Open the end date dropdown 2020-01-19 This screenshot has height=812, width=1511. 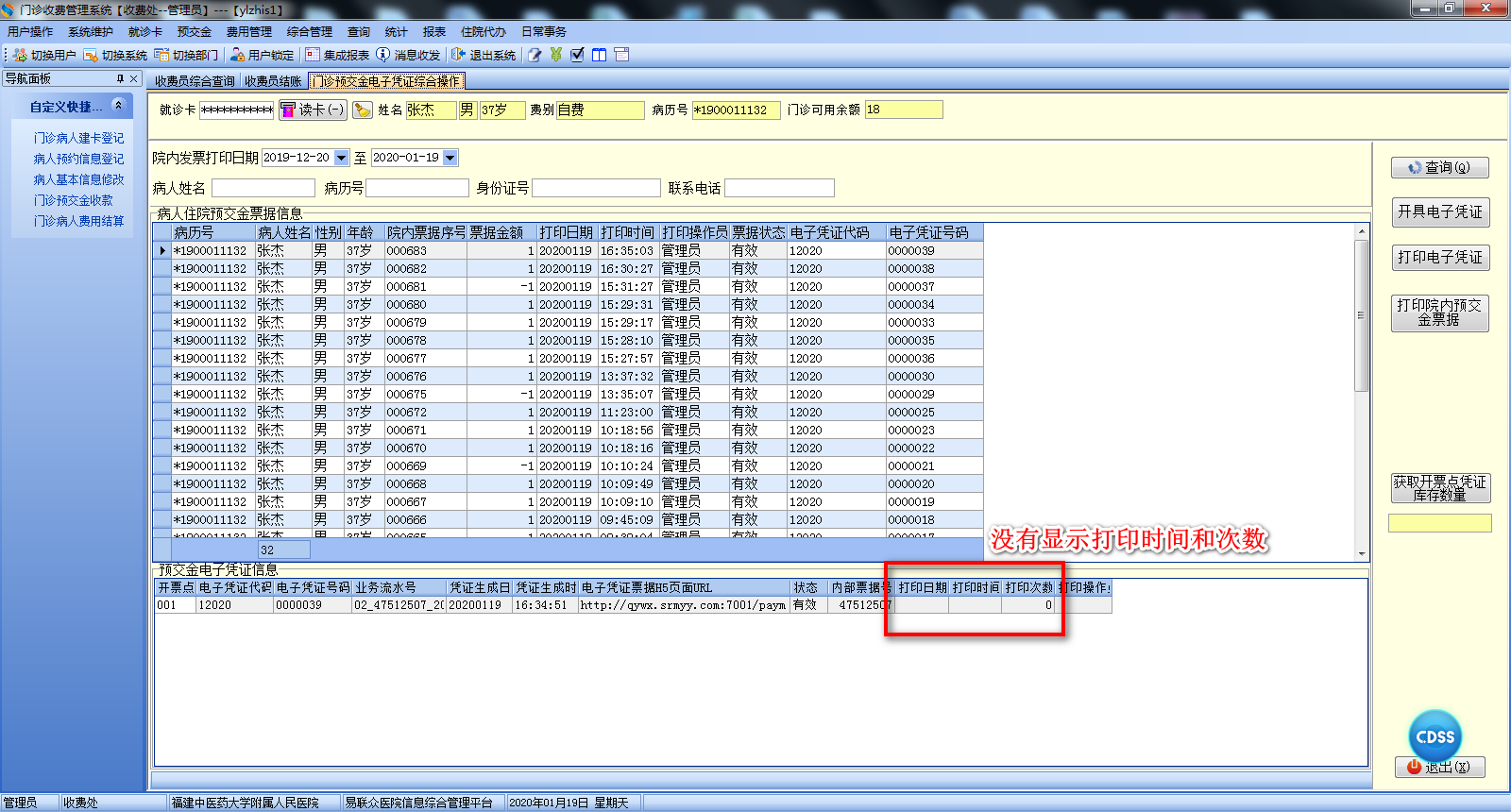click(x=450, y=158)
